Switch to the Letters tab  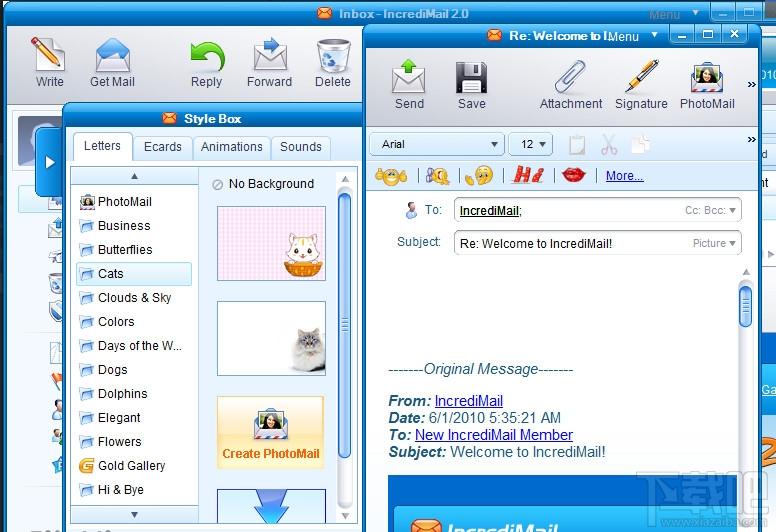click(102, 146)
